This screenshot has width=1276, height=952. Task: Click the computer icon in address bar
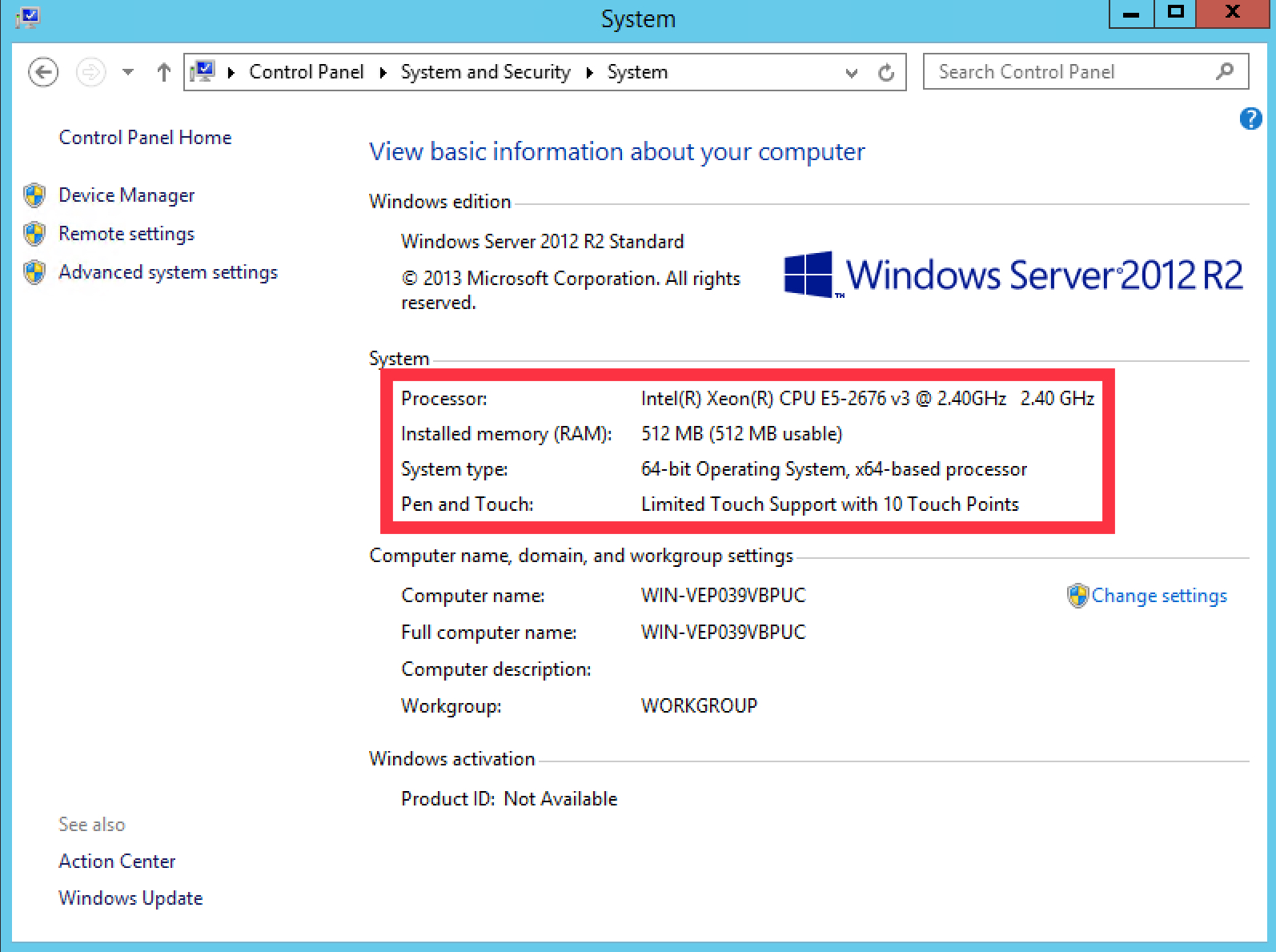pos(203,71)
